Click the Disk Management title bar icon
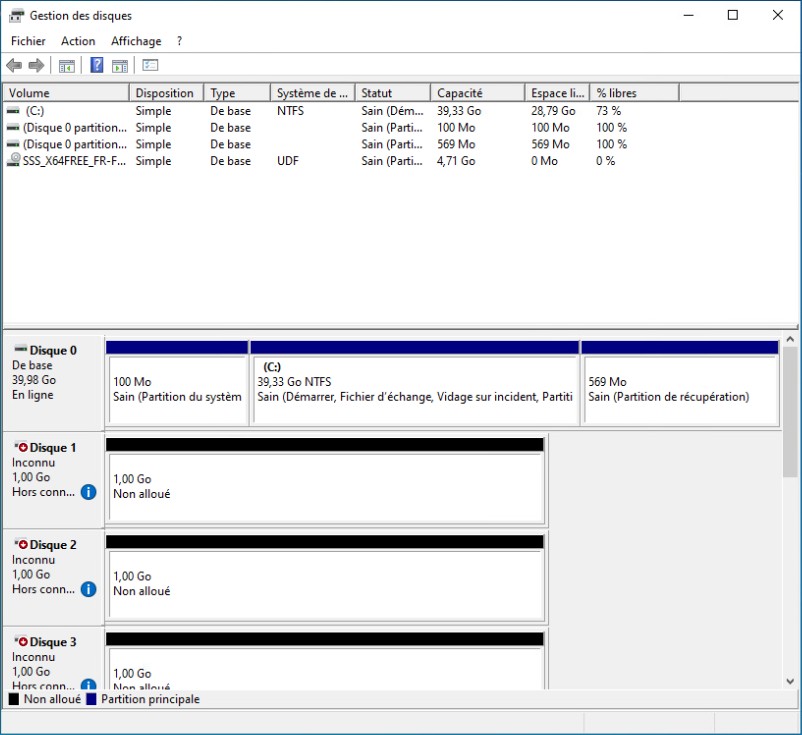Image resolution: width=802 pixels, height=735 pixels. [x=16, y=16]
